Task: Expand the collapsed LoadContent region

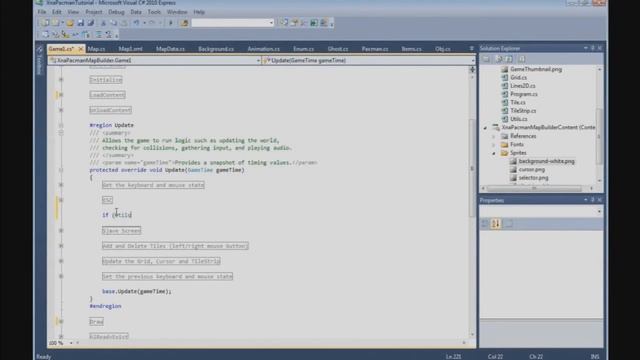Action: (x=61, y=95)
